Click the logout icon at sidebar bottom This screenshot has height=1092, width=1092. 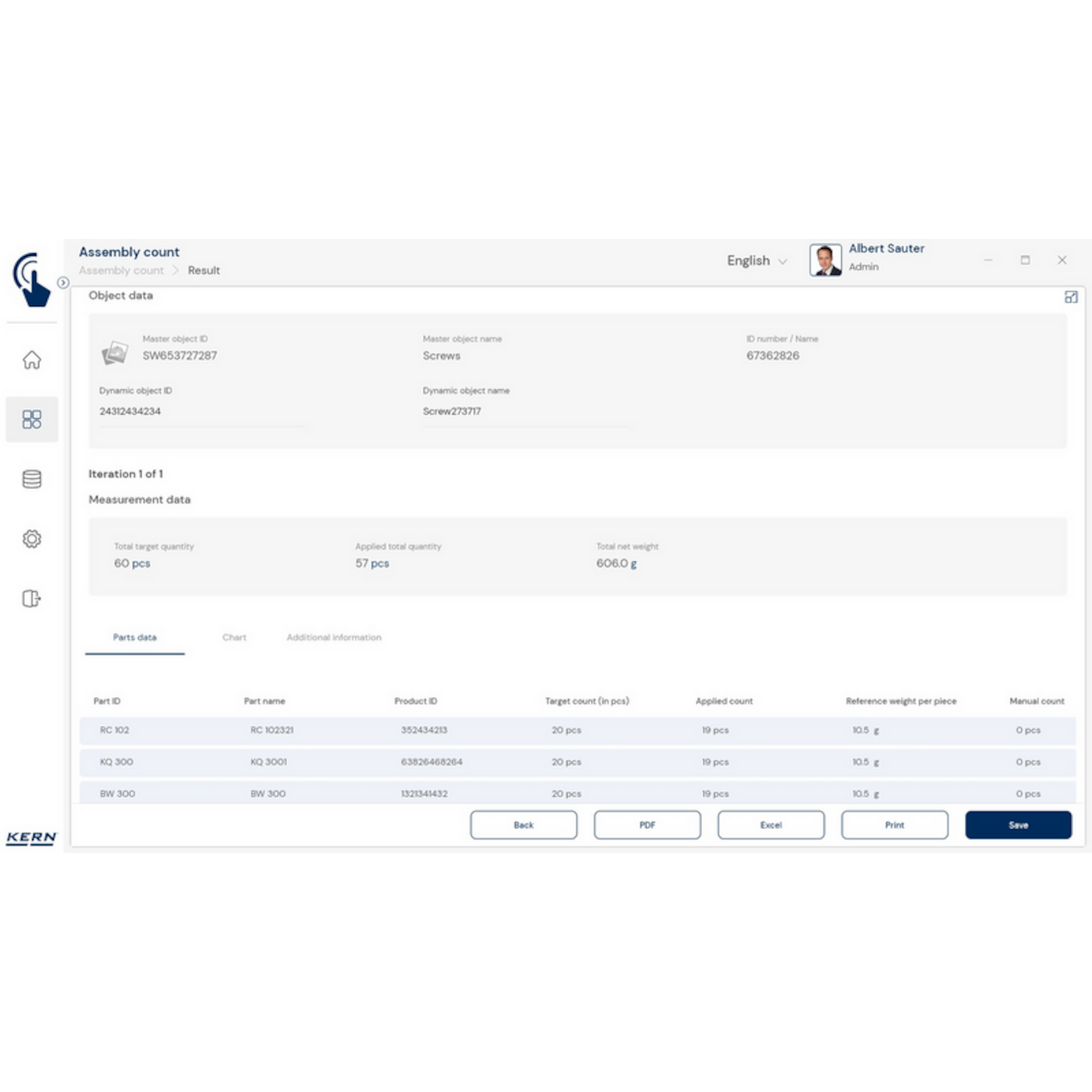pos(32,598)
